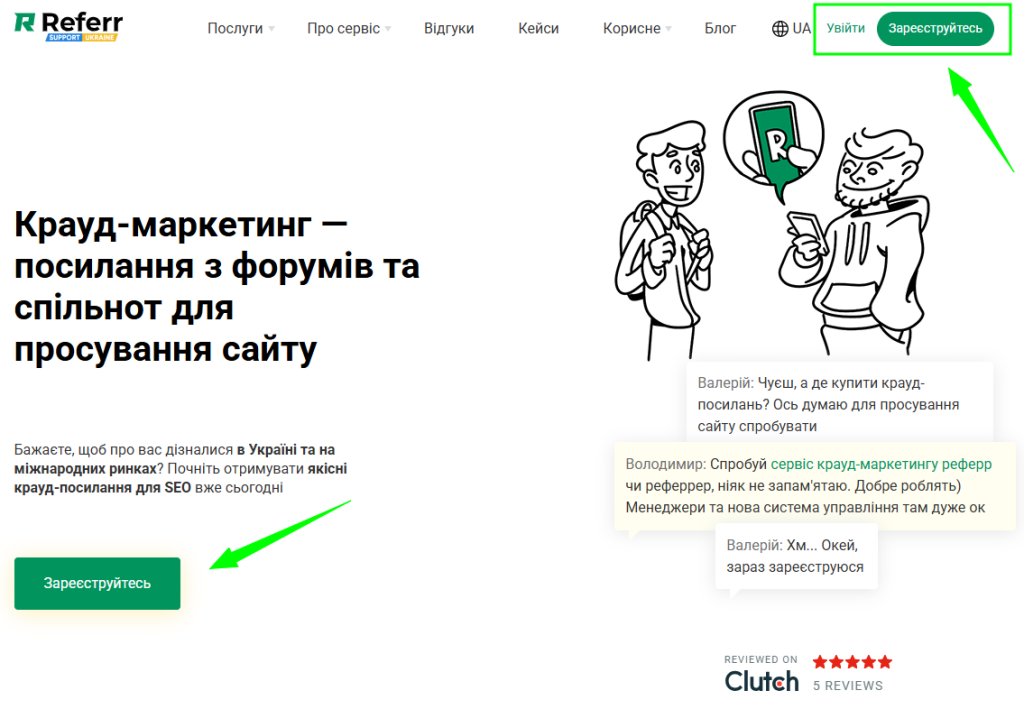
Task: Open the Відгуки menu item
Action: pyautogui.click(x=449, y=29)
